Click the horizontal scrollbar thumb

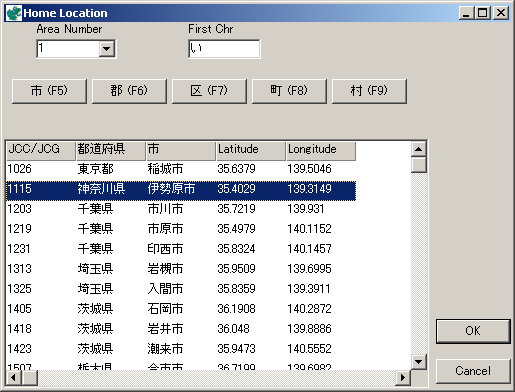[30, 377]
